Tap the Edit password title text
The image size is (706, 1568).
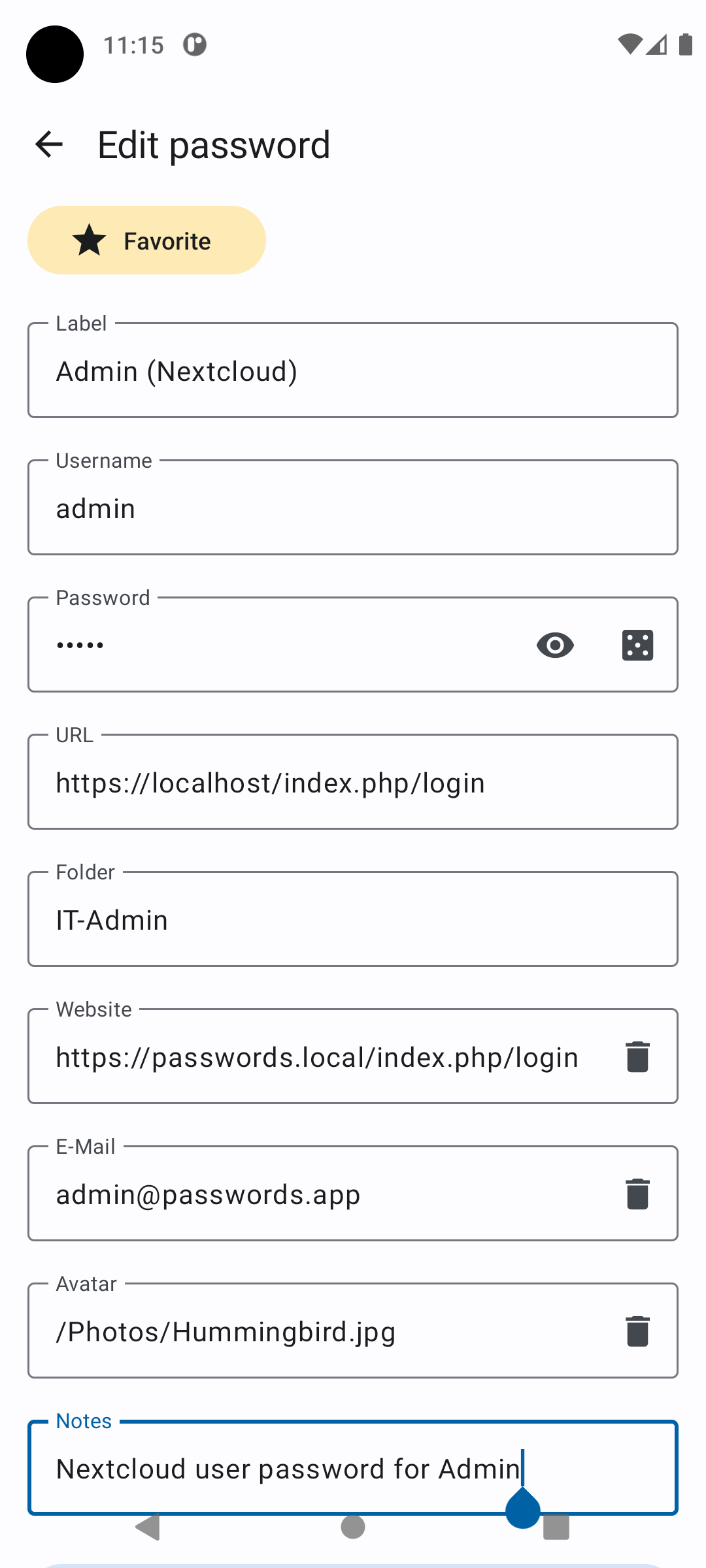point(214,143)
